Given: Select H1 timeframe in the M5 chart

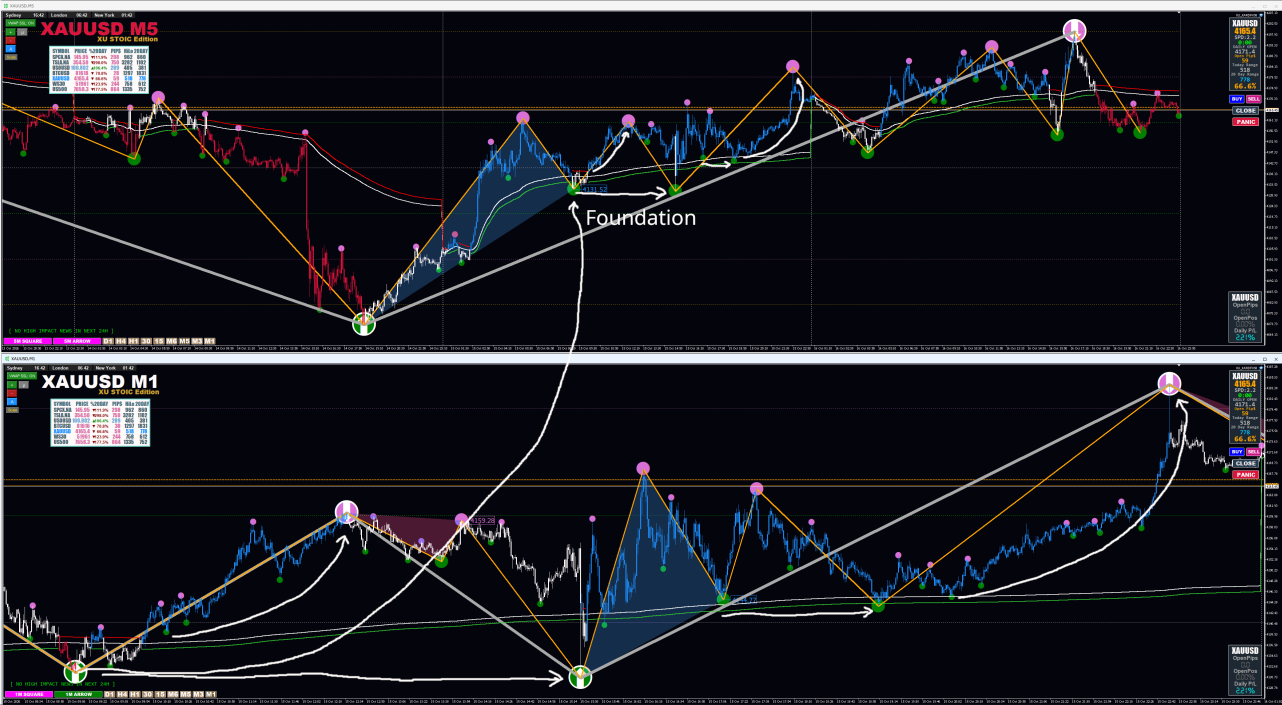Looking at the screenshot, I should (x=134, y=341).
